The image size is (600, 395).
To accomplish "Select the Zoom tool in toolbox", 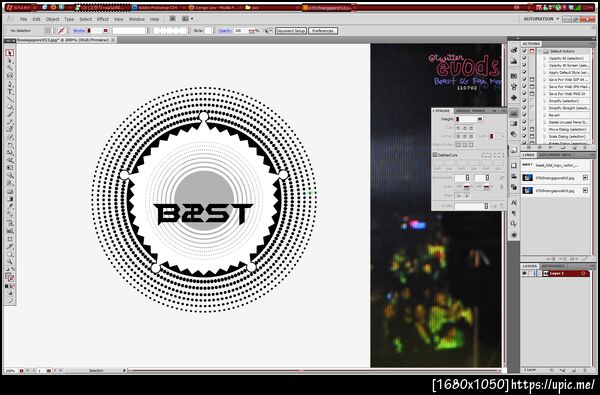I will click(x=10, y=262).
